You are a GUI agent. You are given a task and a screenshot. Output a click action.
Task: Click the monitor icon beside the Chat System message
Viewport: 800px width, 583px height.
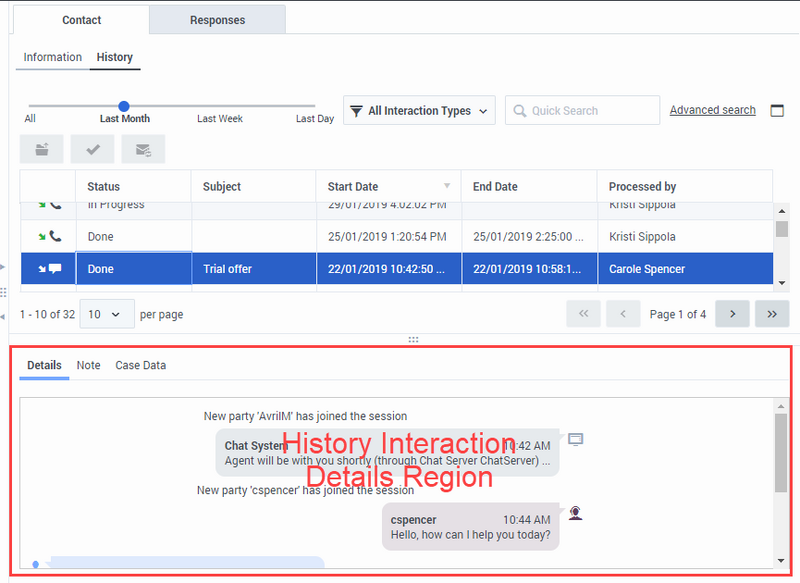575,440
